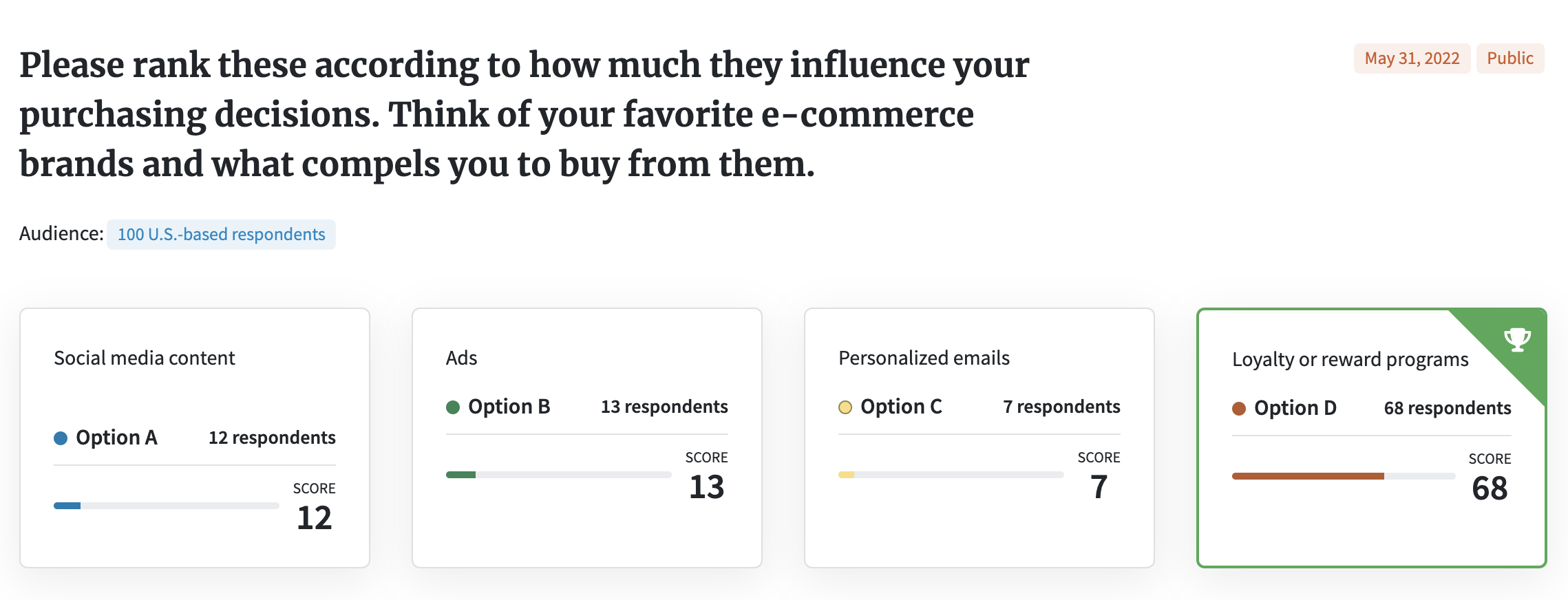Click the brown Option D dot
1568x600 pixels.
pyautogui.click(x=1239, y=409)
